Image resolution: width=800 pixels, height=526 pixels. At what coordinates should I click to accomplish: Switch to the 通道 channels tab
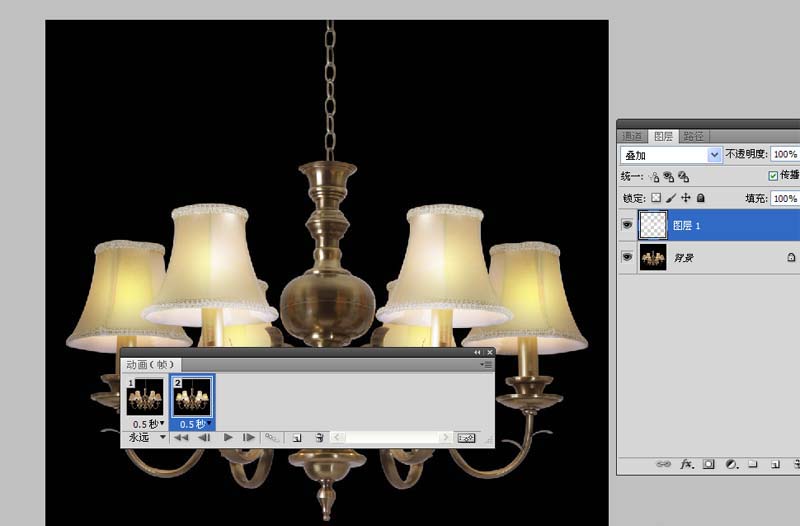tap(632, 136)
